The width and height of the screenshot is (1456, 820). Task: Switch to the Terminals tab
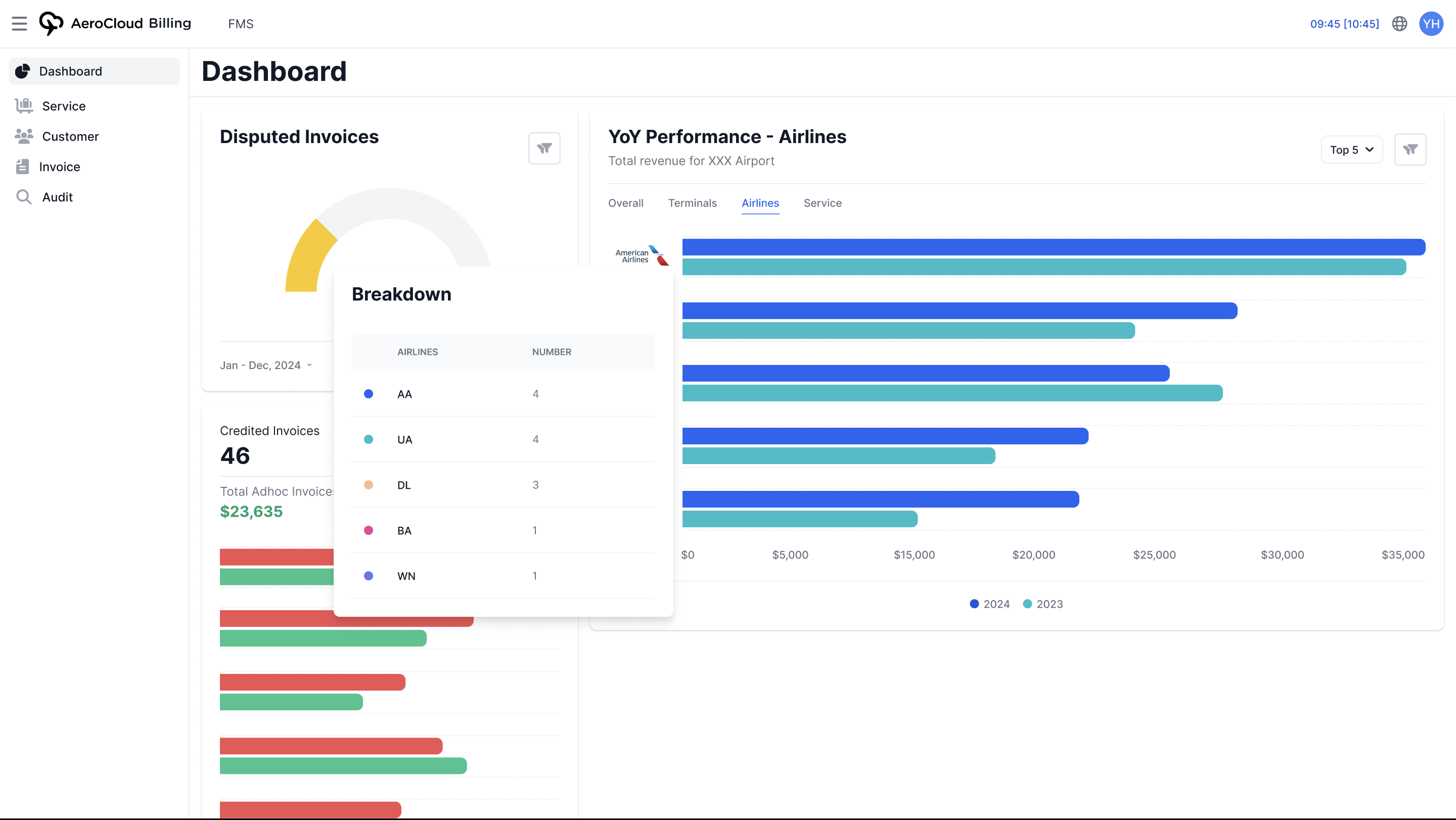point(692,203)
